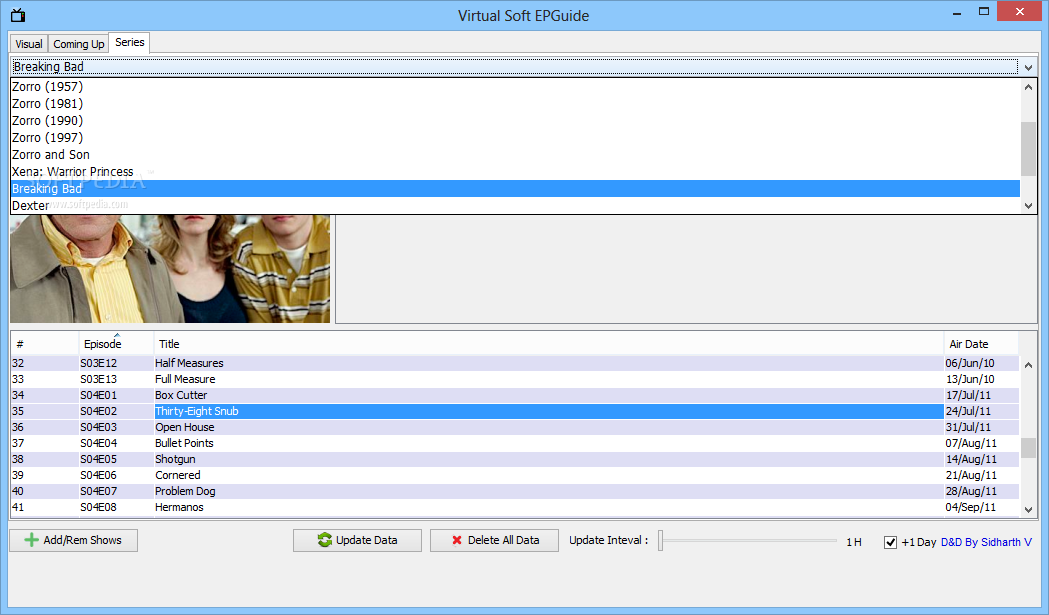This screenshot has height=615, width=1049.
Task: Click the 1 H interval value
Action: [x=854, y=542]
